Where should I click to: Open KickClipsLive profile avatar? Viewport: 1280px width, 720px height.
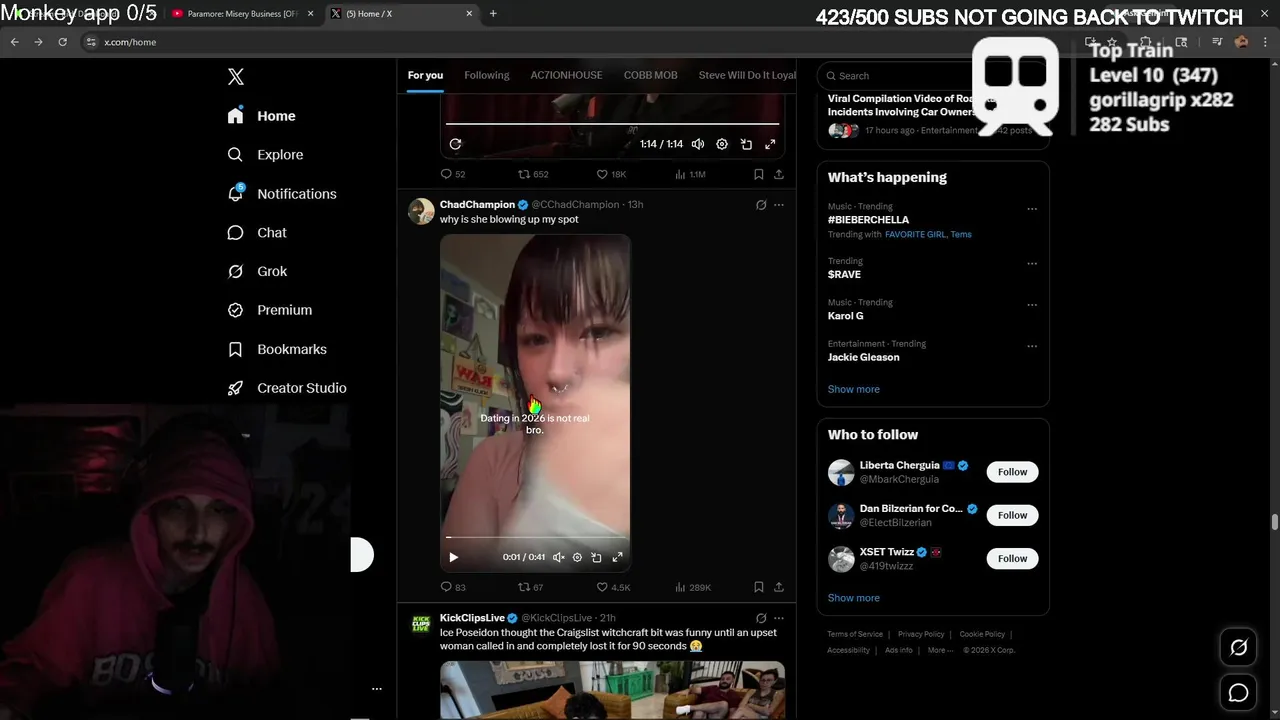point(421,625)
